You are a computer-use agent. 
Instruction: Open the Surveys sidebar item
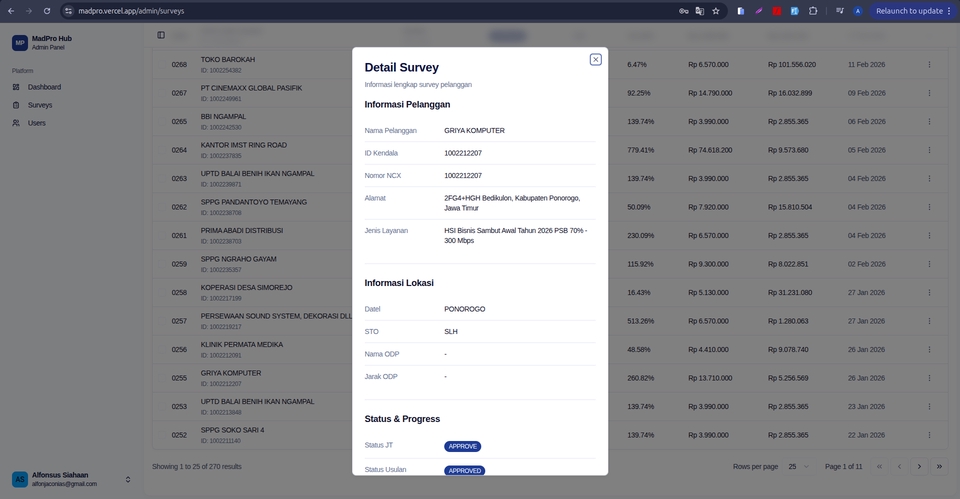(40, 105)
